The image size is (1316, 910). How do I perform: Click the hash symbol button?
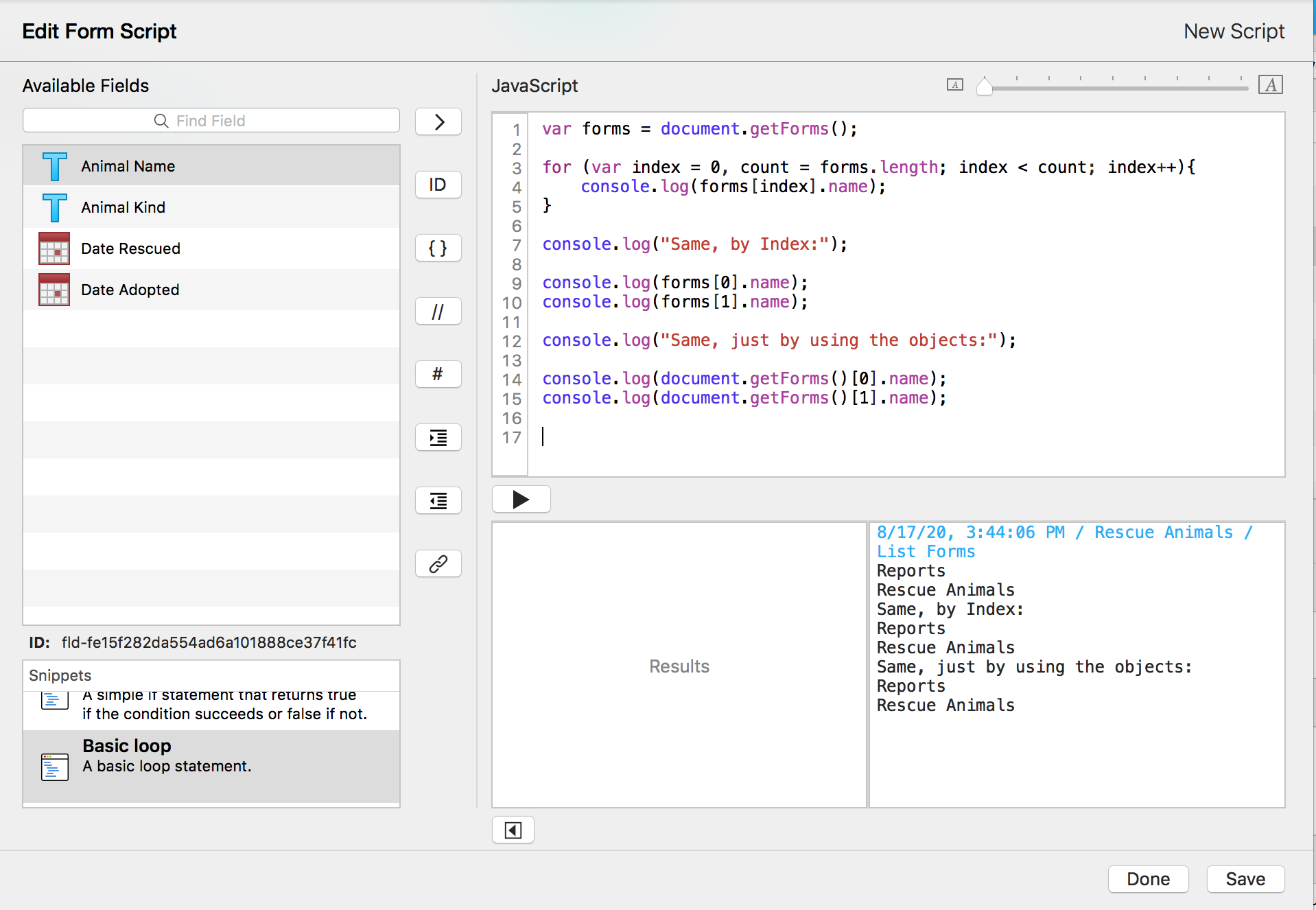point(438,375)
